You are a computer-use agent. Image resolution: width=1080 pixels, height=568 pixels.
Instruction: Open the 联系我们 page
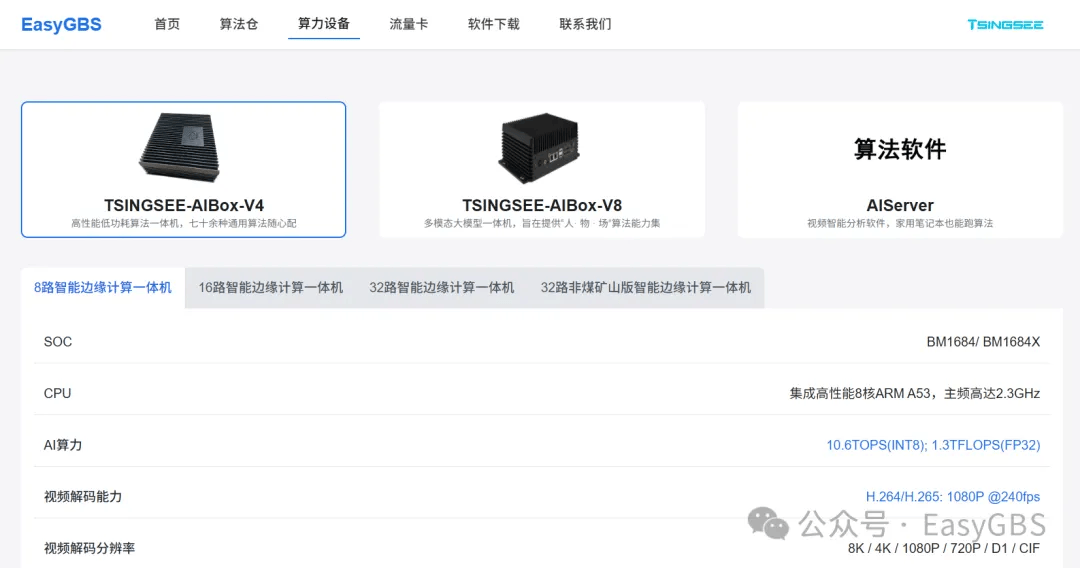pos(585,24)
